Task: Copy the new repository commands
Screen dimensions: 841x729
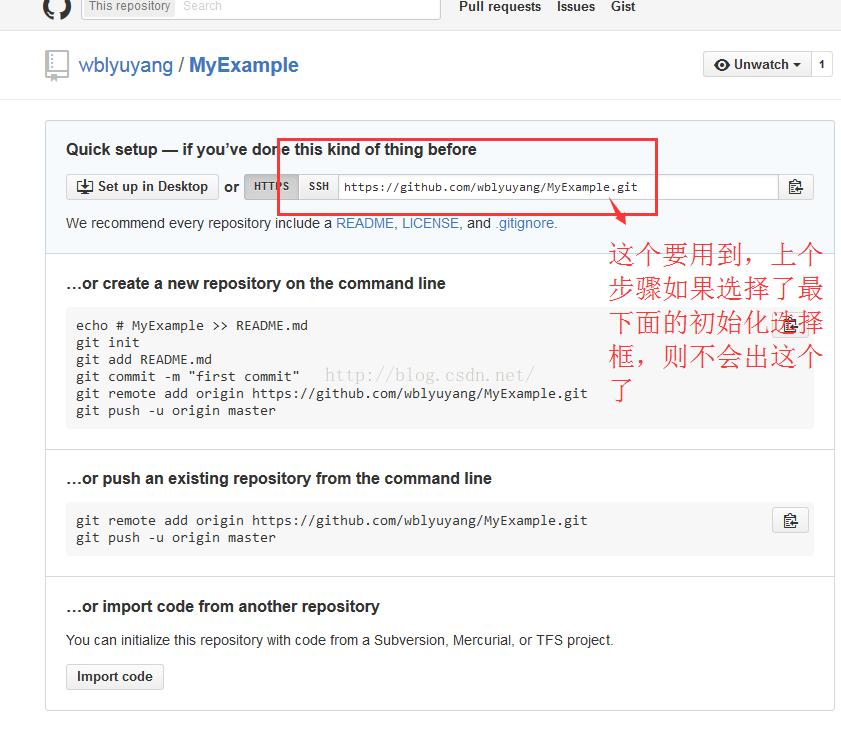Action: pyautogui.click(x=790, y=325)
